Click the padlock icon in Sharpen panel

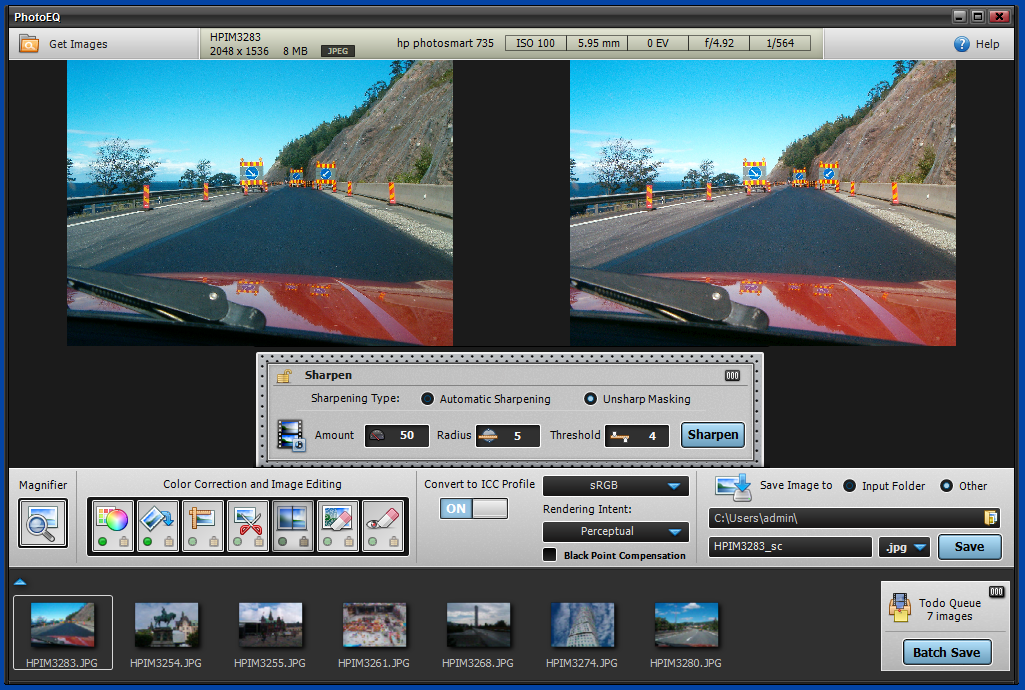click(284, 376)
